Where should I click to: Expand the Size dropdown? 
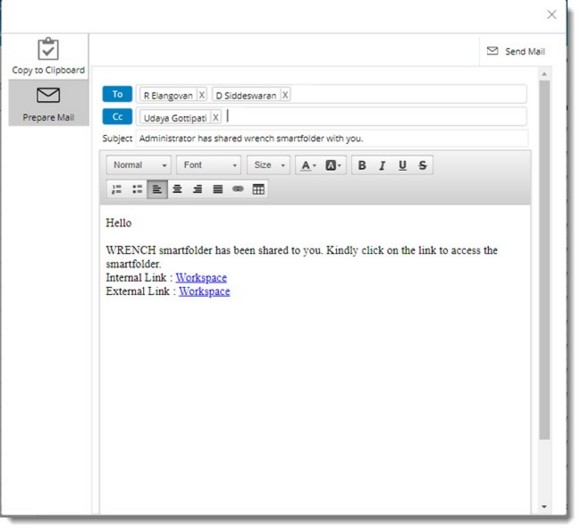tap(269, 165)
